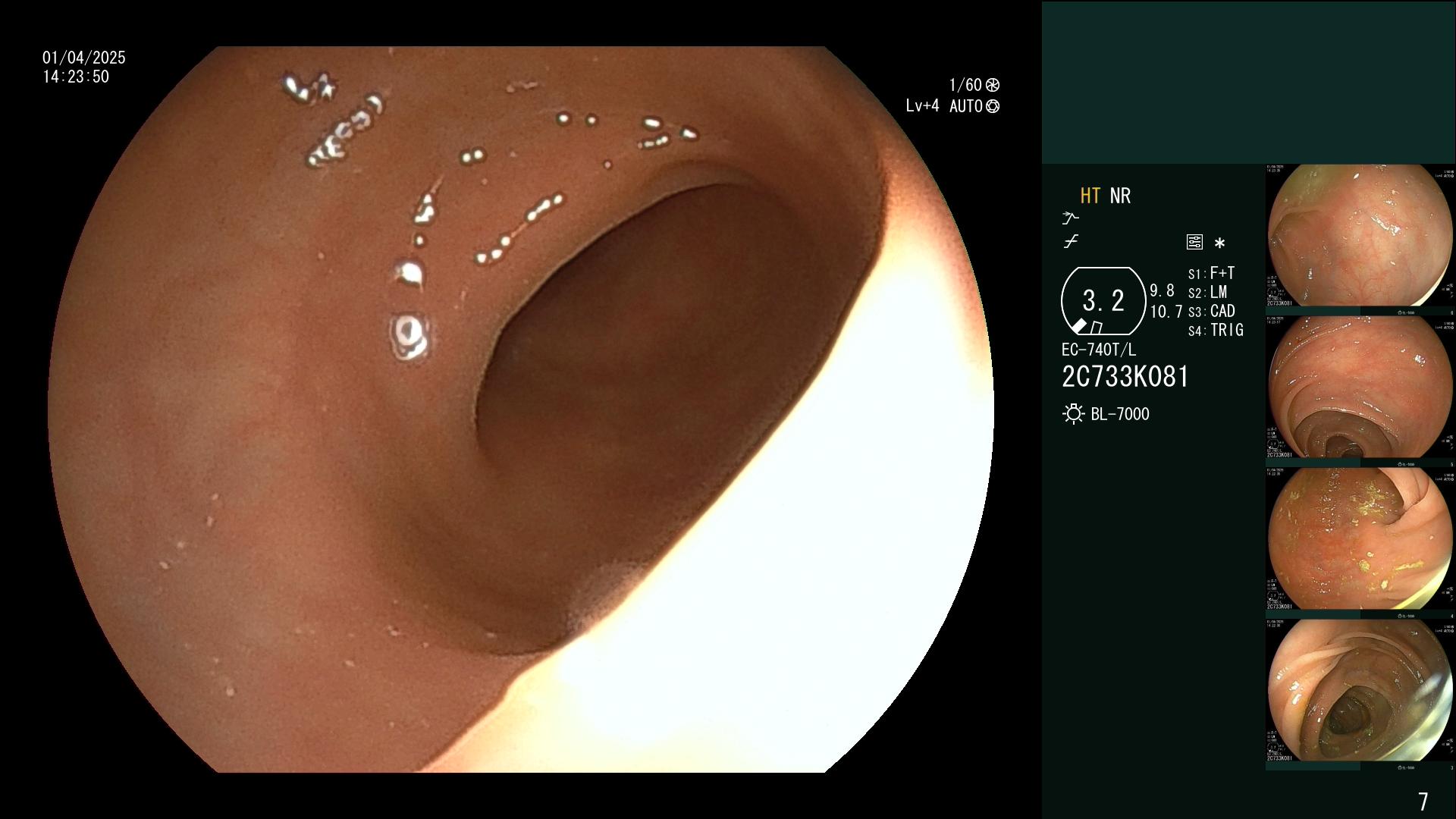This screenshot has height=819, width=1456.
Task: Click the Lv+4 brightness level text
Action: [922, 106]
